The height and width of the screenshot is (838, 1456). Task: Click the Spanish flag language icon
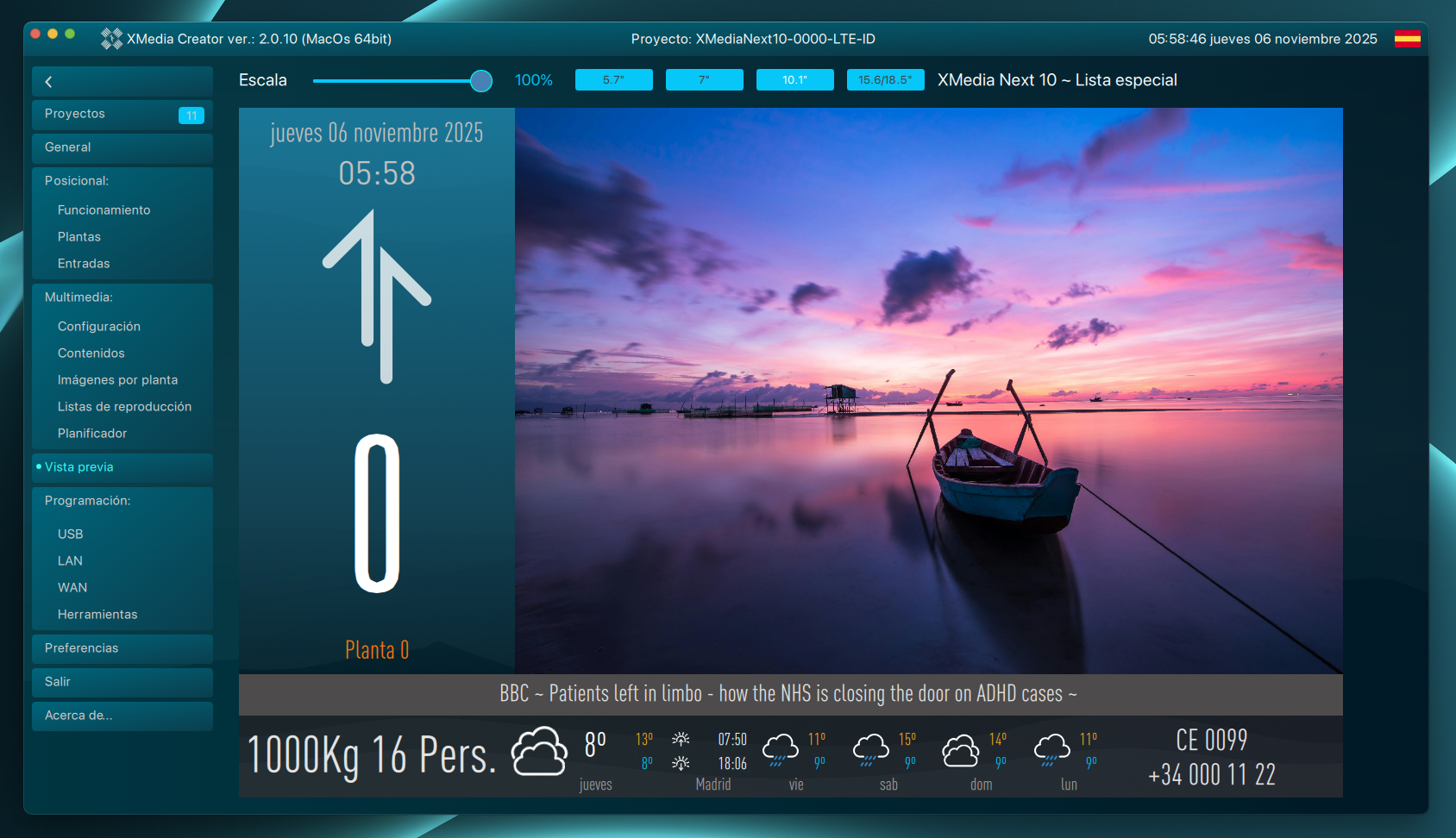pos(1407,39)
